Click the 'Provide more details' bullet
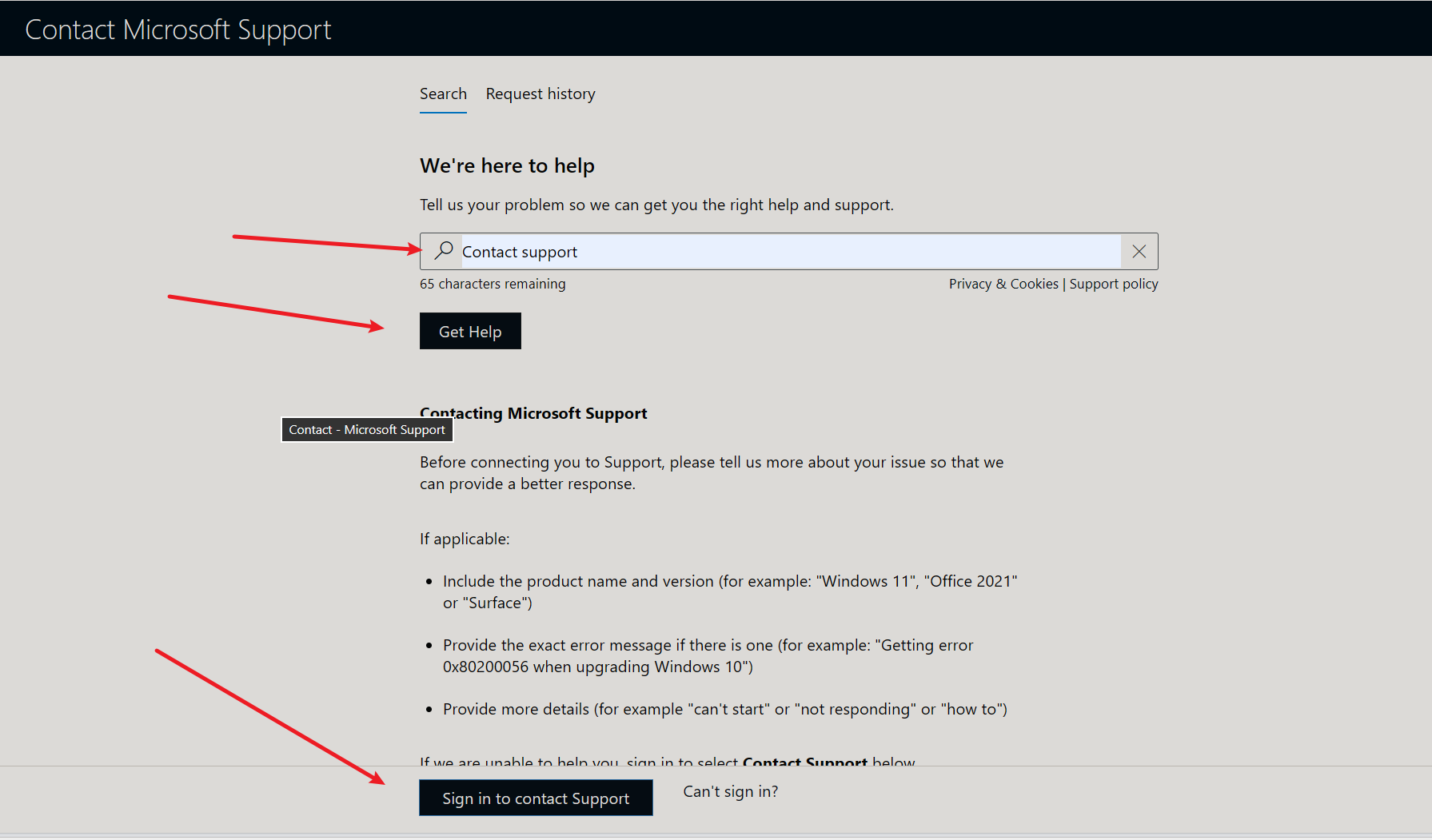 click(725, 709)
